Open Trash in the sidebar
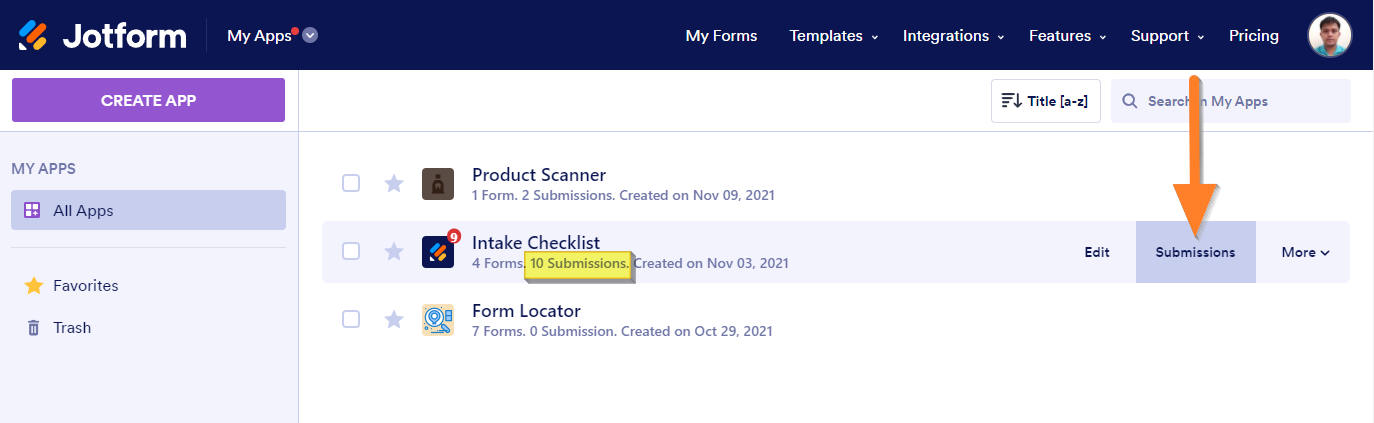The width and height of the screenshot is (1374, 423). click(72, 327)
